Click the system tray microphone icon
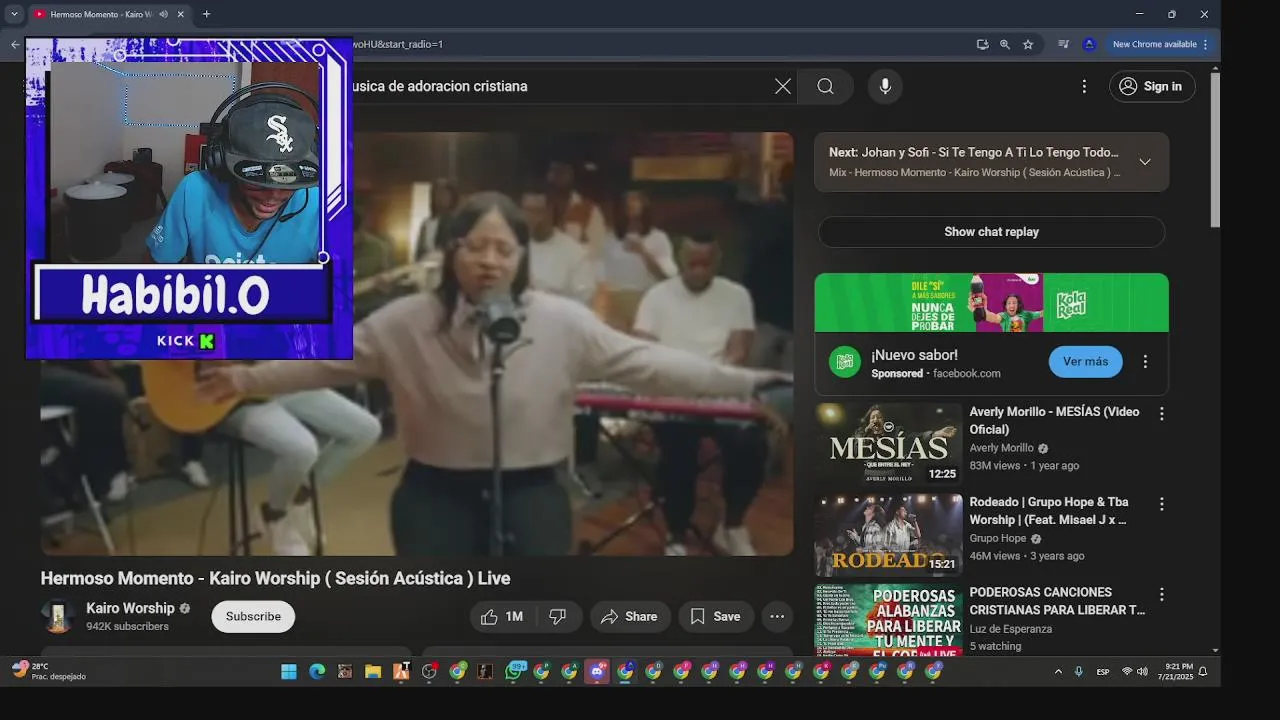The height and width of the screenshot is (720, 1280). coord(1078,672)
